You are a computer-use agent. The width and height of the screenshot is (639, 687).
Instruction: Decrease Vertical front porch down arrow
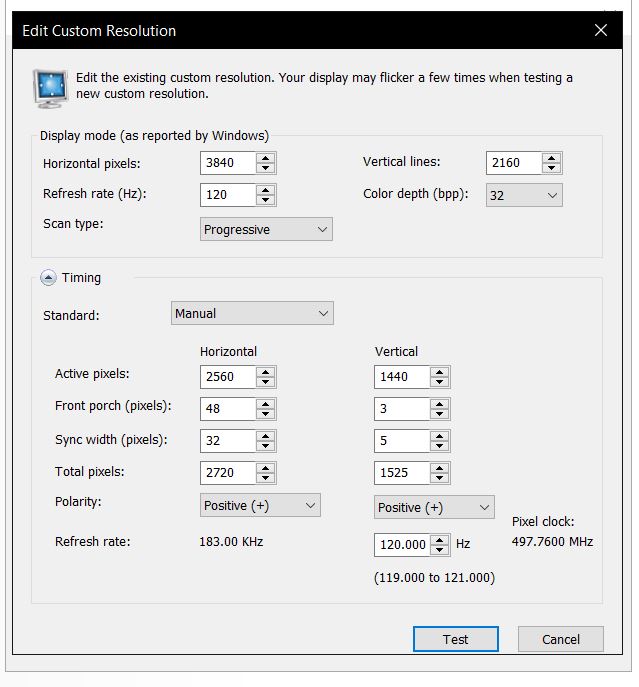(x=440, y=414)
